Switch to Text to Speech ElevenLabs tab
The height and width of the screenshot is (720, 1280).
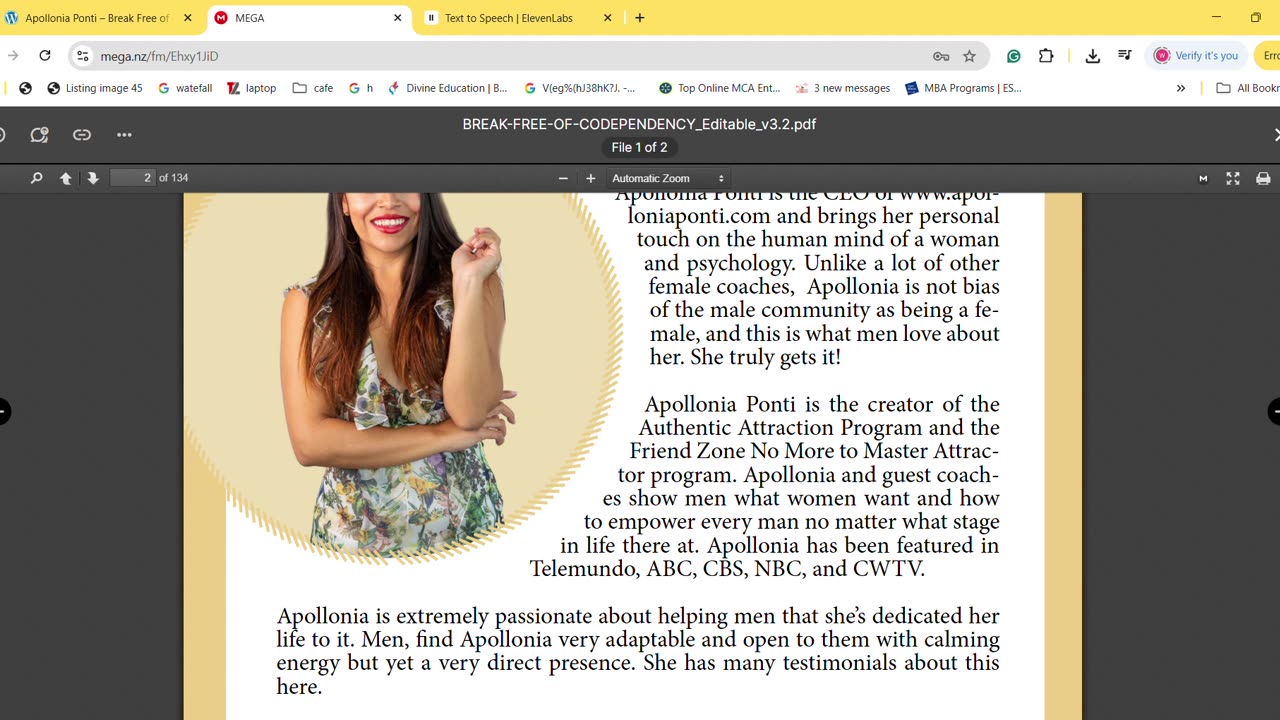pyautogui.click(x=509, y=18)
